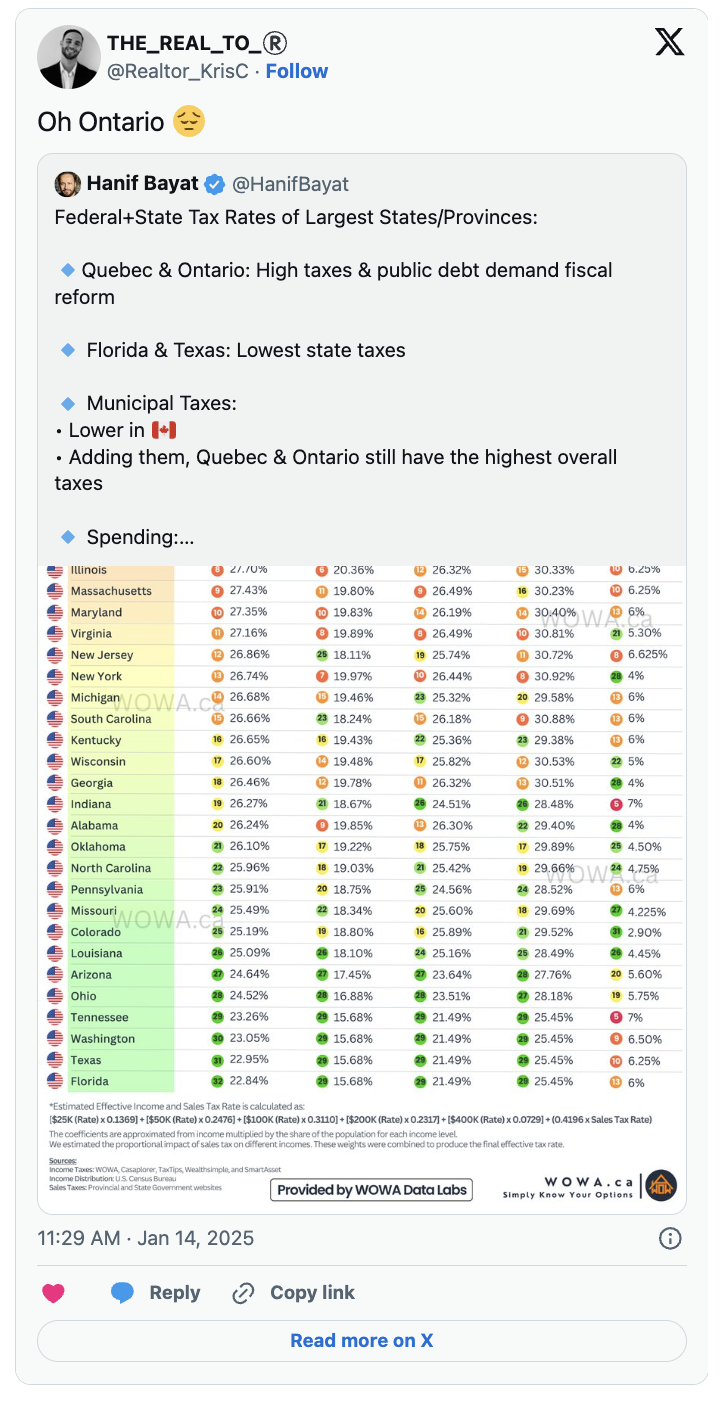Like the tweet with heart icon
Viewport: 722px width, 1404px height.
pyautogui.click(x=54, y=1293)
